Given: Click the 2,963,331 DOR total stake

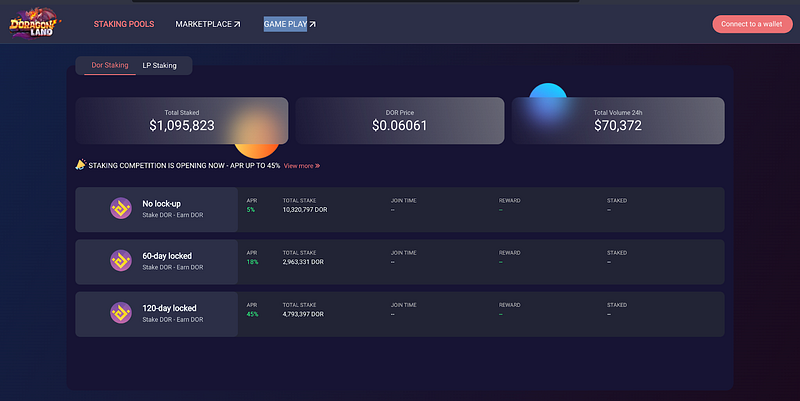Looking at the screenshot, I should tap(303, 262).
